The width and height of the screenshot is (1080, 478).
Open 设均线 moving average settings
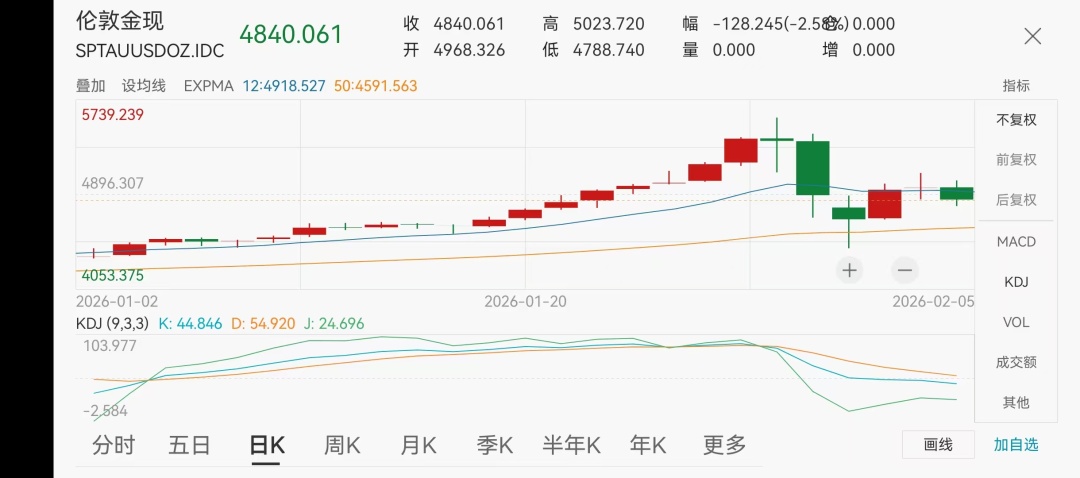(x=144, y=86)
